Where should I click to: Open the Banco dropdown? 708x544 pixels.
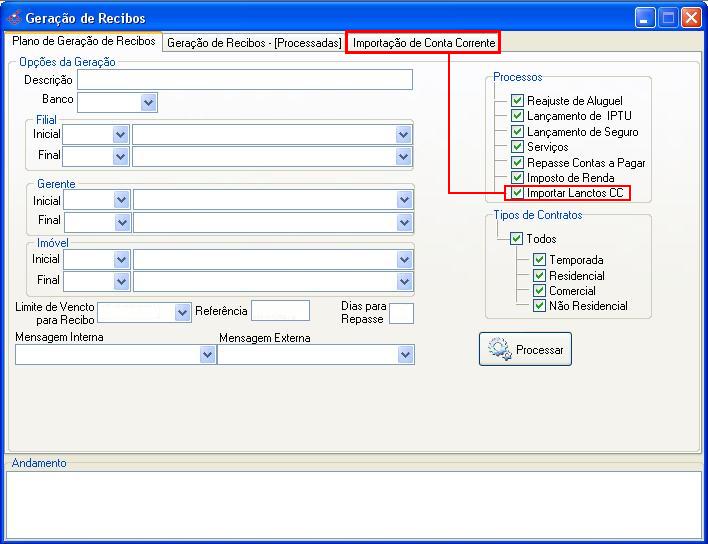pyautogui.click(x=149, y=102)
